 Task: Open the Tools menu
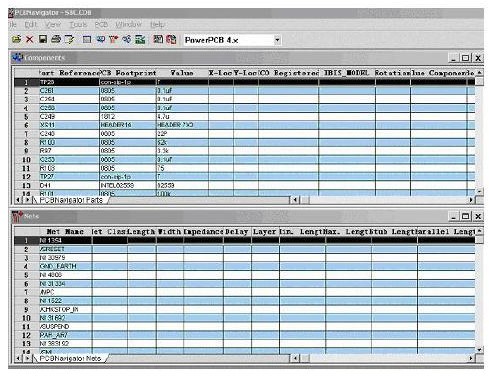point(78,25)
